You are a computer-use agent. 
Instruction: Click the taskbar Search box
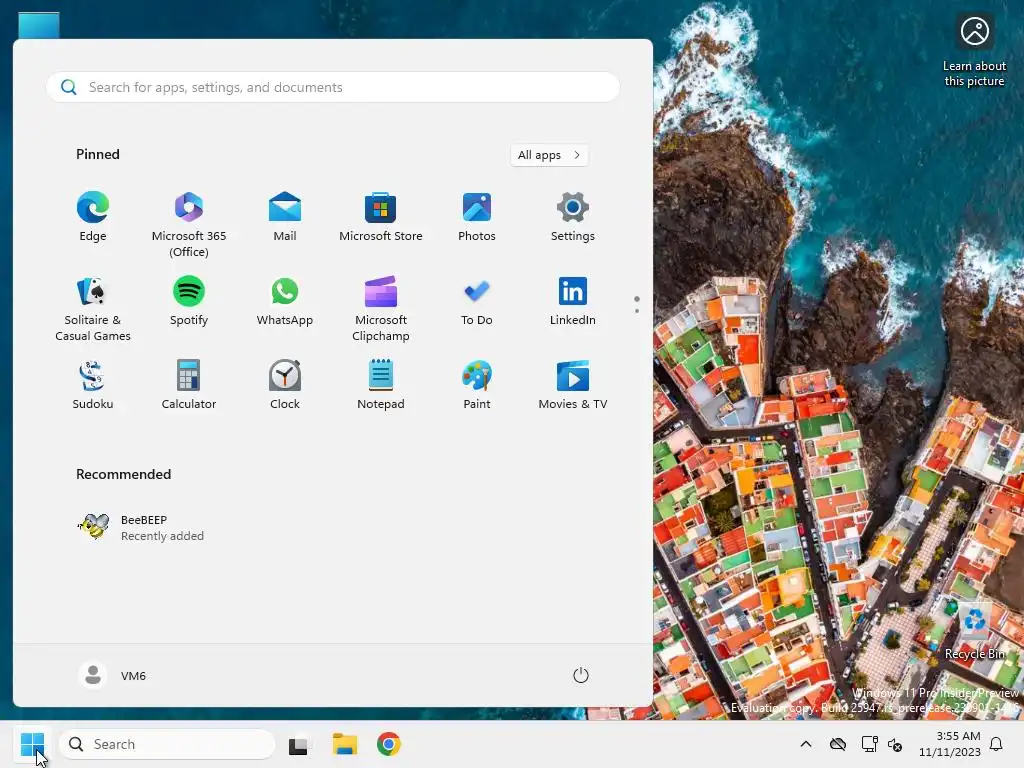tap(167, 744)
